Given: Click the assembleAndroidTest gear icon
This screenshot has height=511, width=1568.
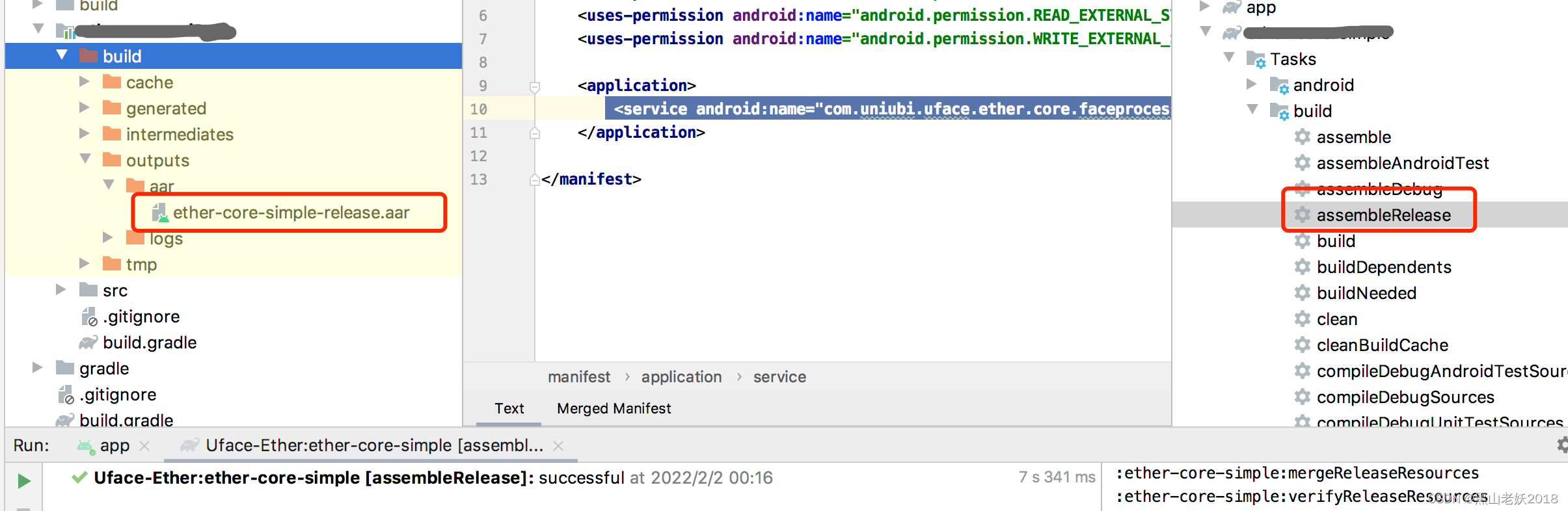Looking at the screenshot, I should tap(1302, 163).
